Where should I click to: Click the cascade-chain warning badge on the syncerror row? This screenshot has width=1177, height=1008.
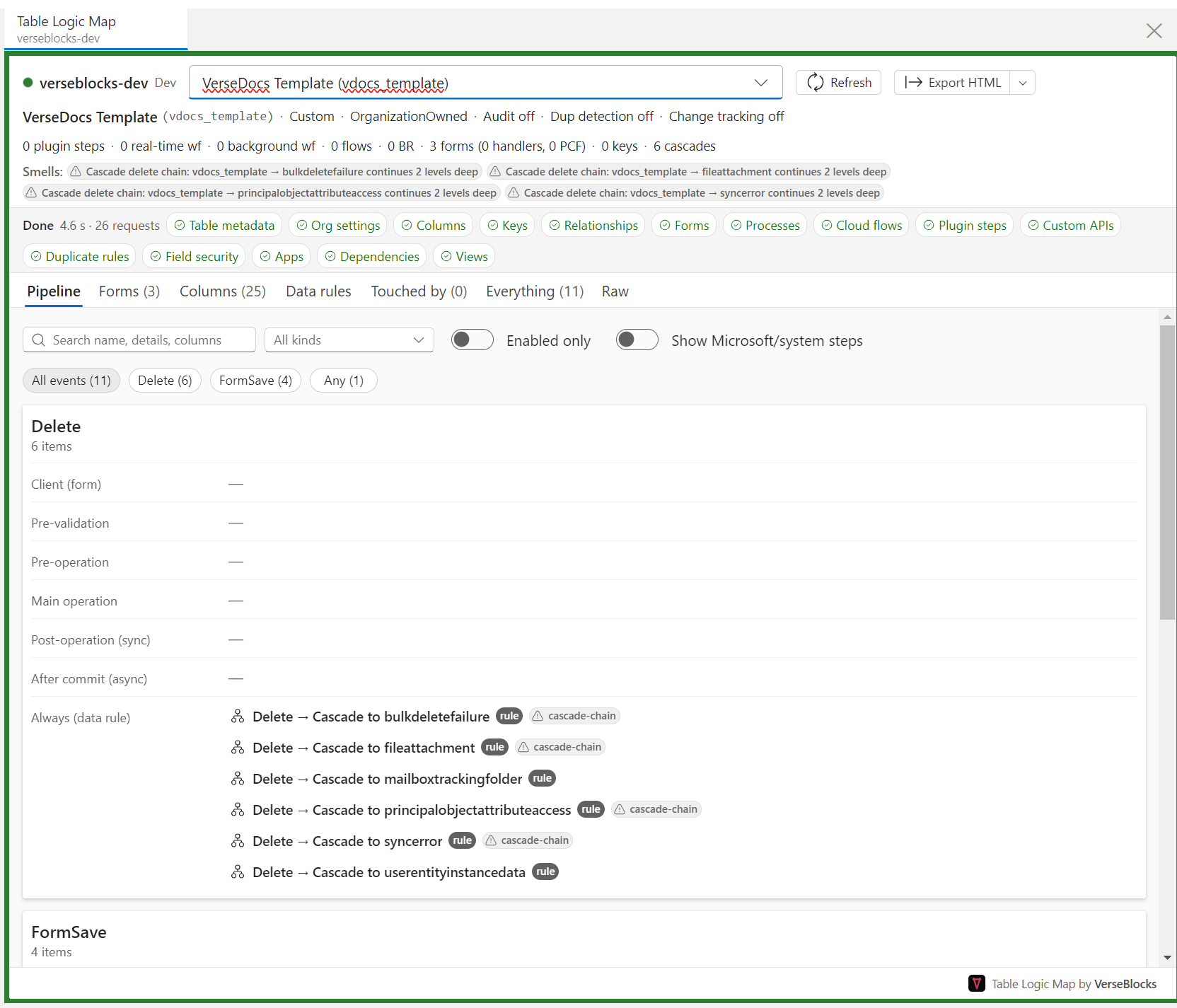click(528, 840)
